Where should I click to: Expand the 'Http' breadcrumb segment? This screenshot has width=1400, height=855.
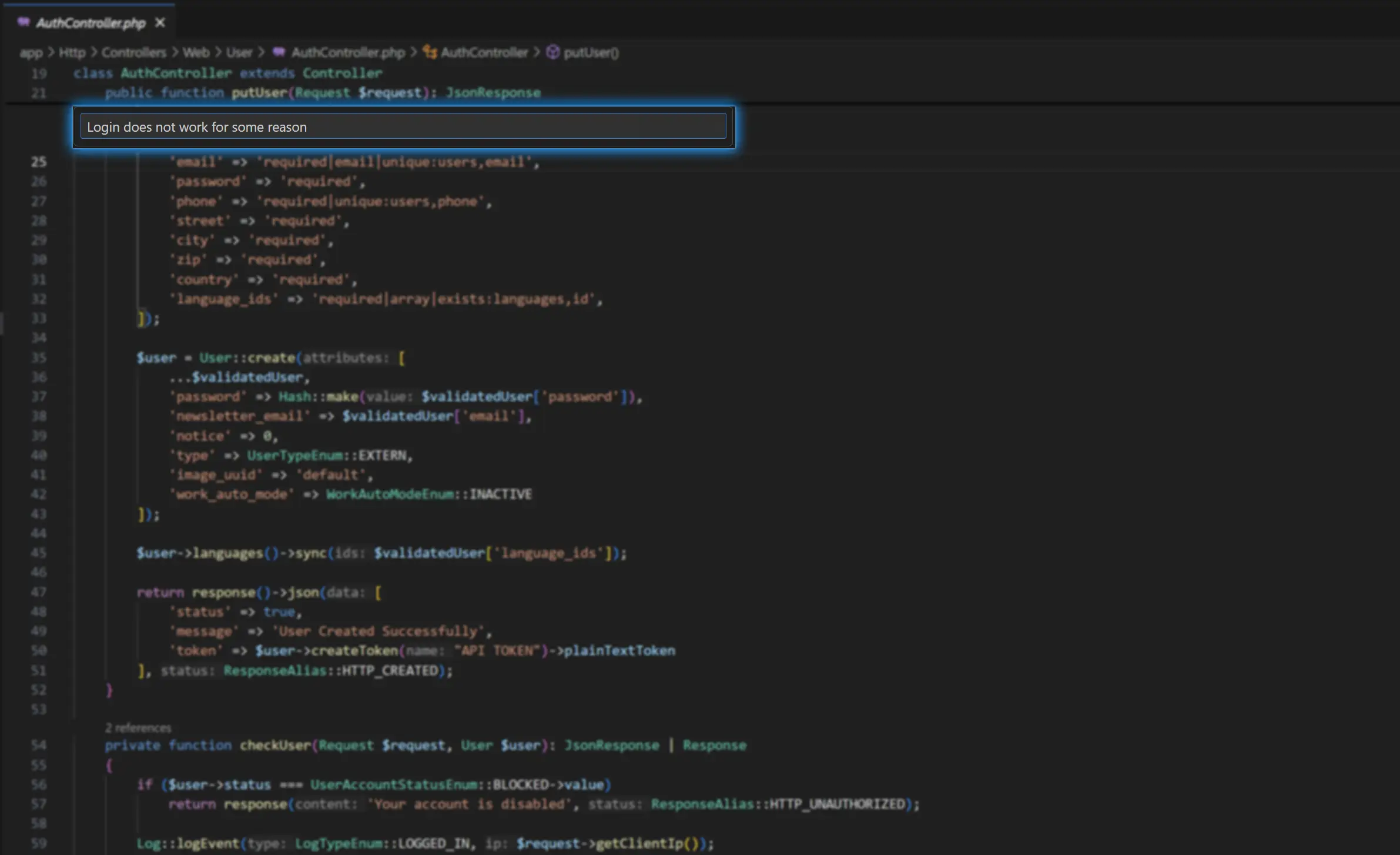pyautogui.click(x=72, y=53)
